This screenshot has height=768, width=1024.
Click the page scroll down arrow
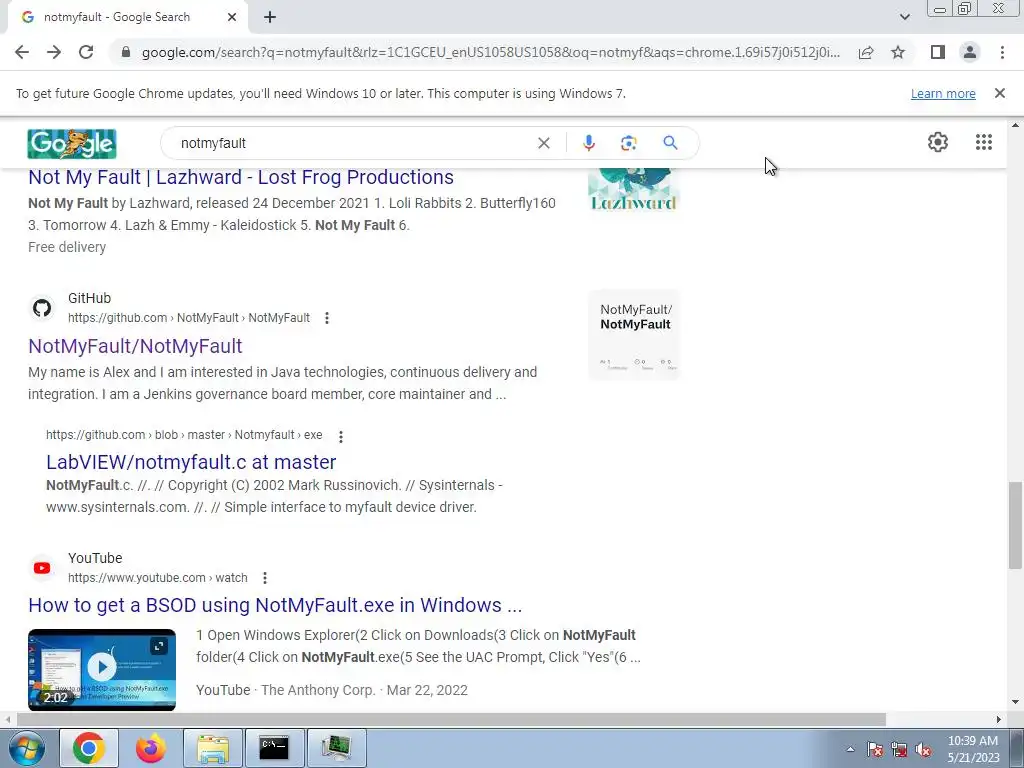point(1015,703)
